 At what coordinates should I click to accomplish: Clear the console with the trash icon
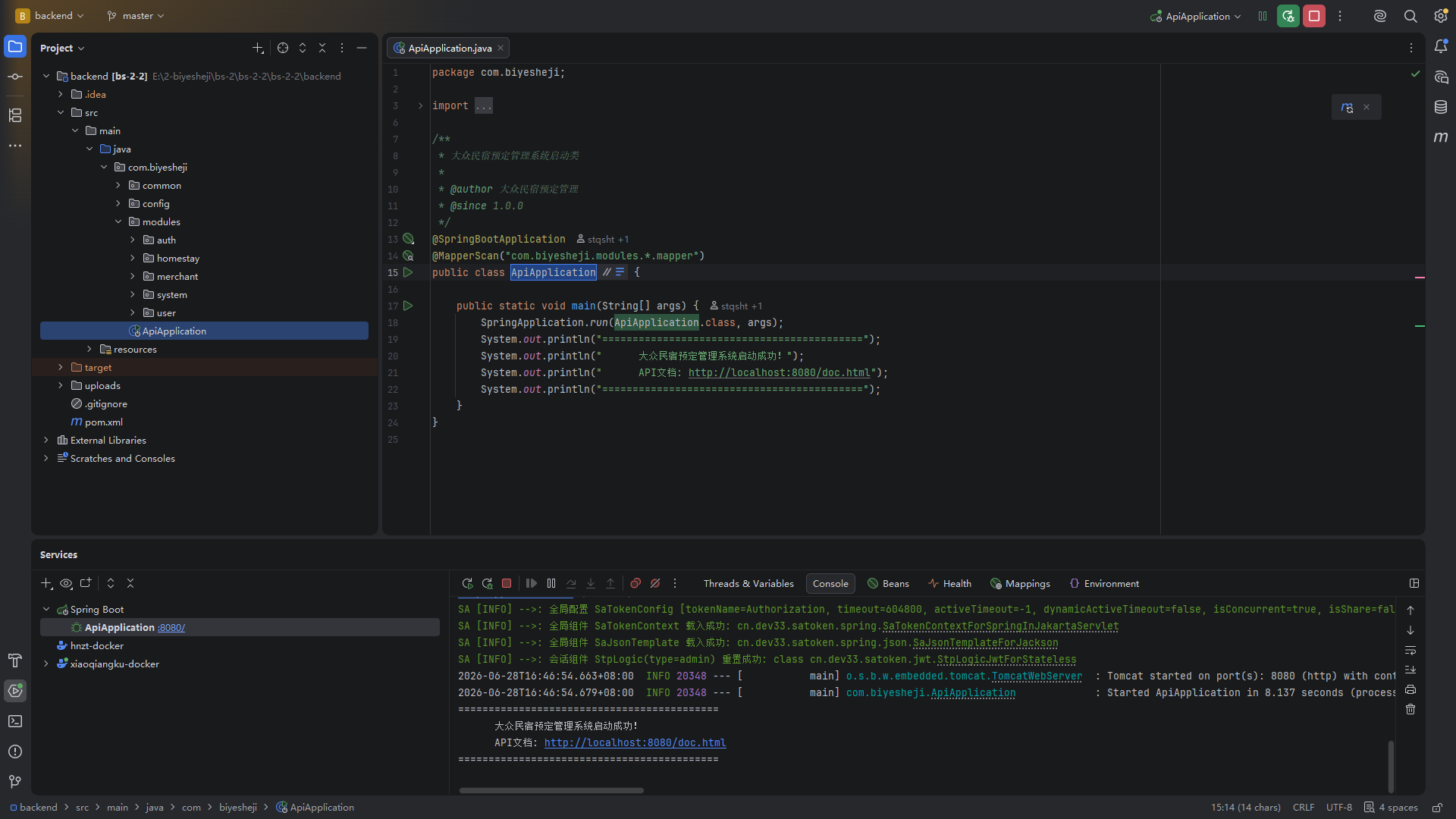[1410, 710]
